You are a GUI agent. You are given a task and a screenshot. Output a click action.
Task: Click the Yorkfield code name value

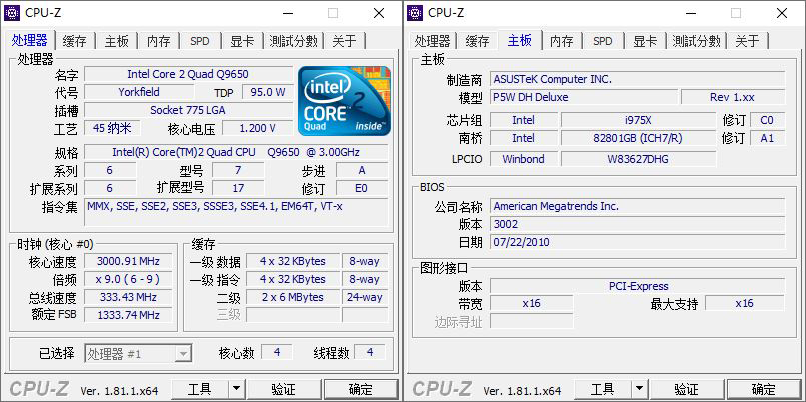click(139, 92)
